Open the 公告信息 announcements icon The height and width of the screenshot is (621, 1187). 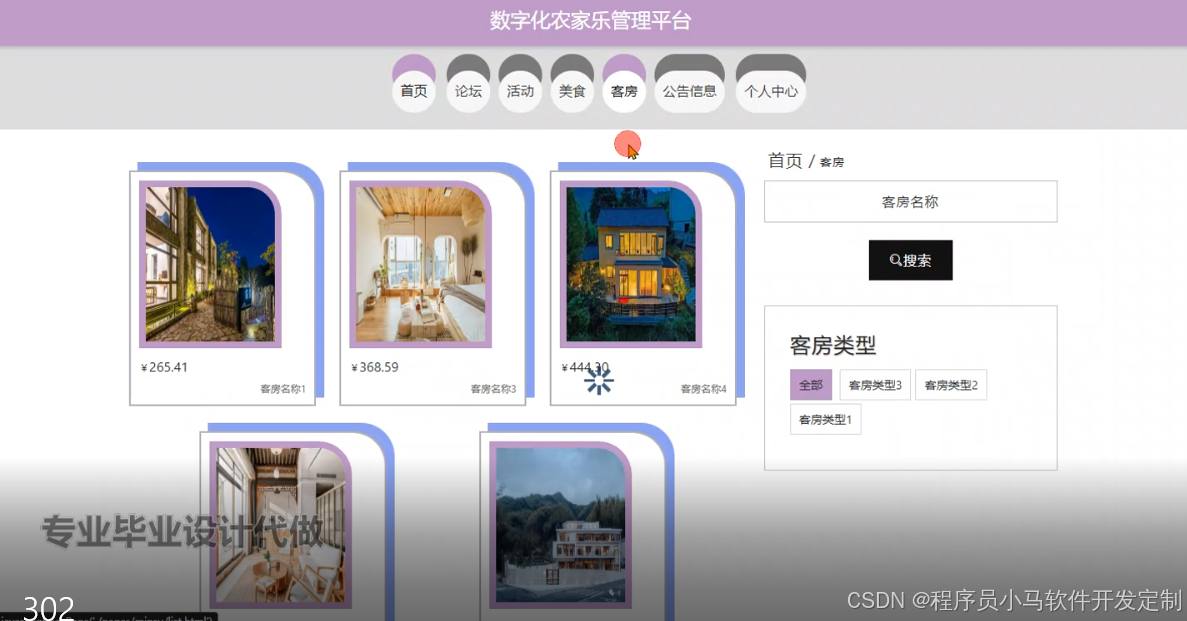pos(689,90)
